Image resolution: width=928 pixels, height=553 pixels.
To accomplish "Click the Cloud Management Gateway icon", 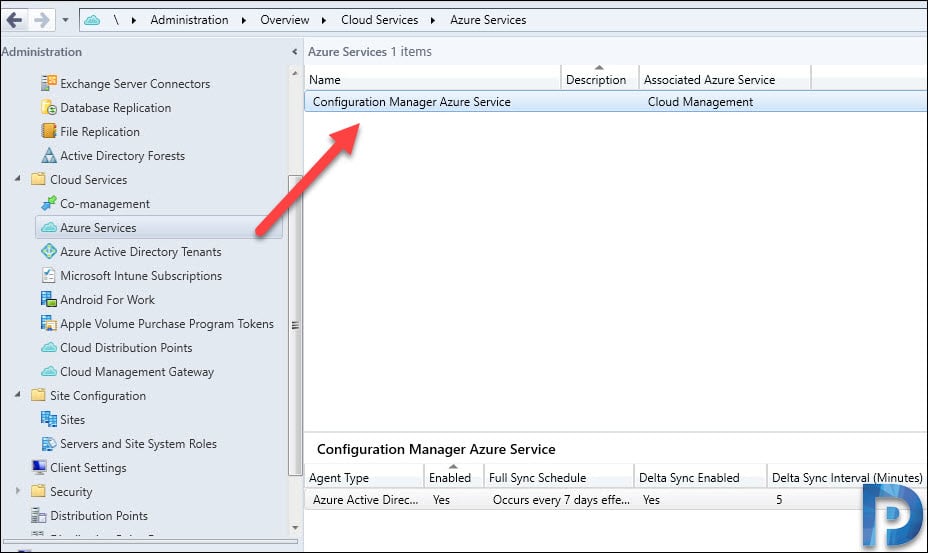I will pyautogui.click(x=49, y=371).
